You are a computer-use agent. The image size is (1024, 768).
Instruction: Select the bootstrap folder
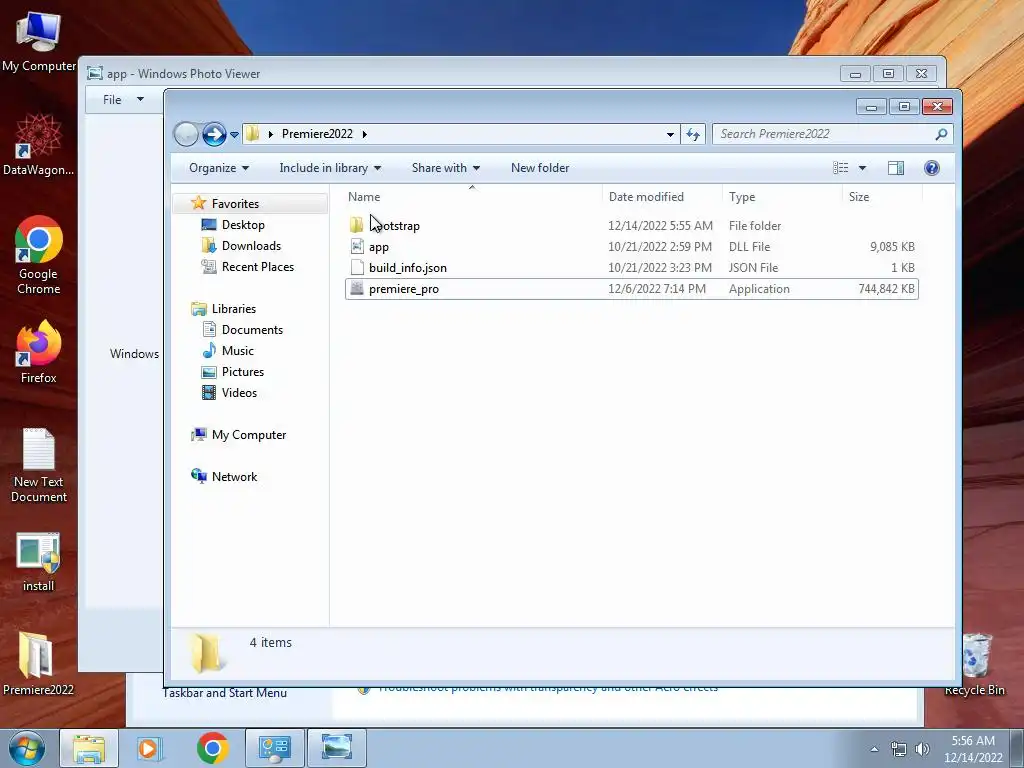pyautogui.click(x=632, y=226)
